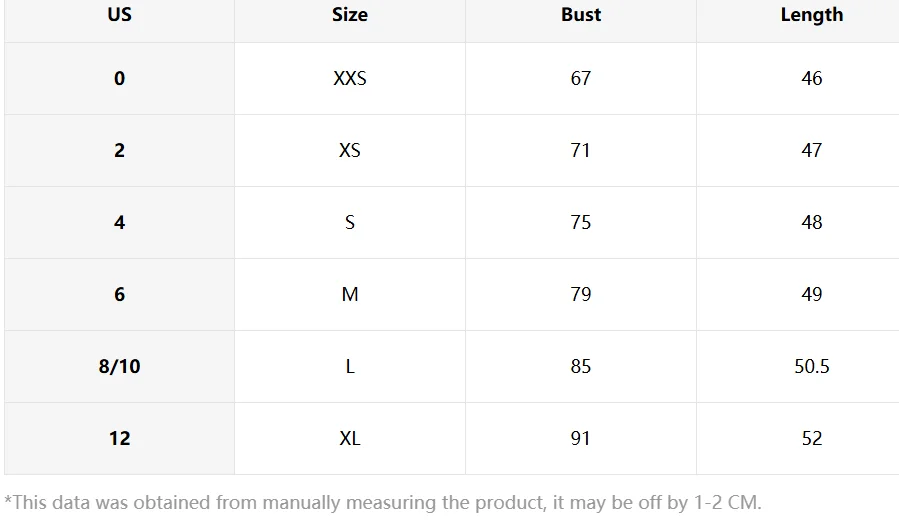Click US size 4 row header
Image resolution: width=899 pixels, height=520 pixels.
pos(119,222)
